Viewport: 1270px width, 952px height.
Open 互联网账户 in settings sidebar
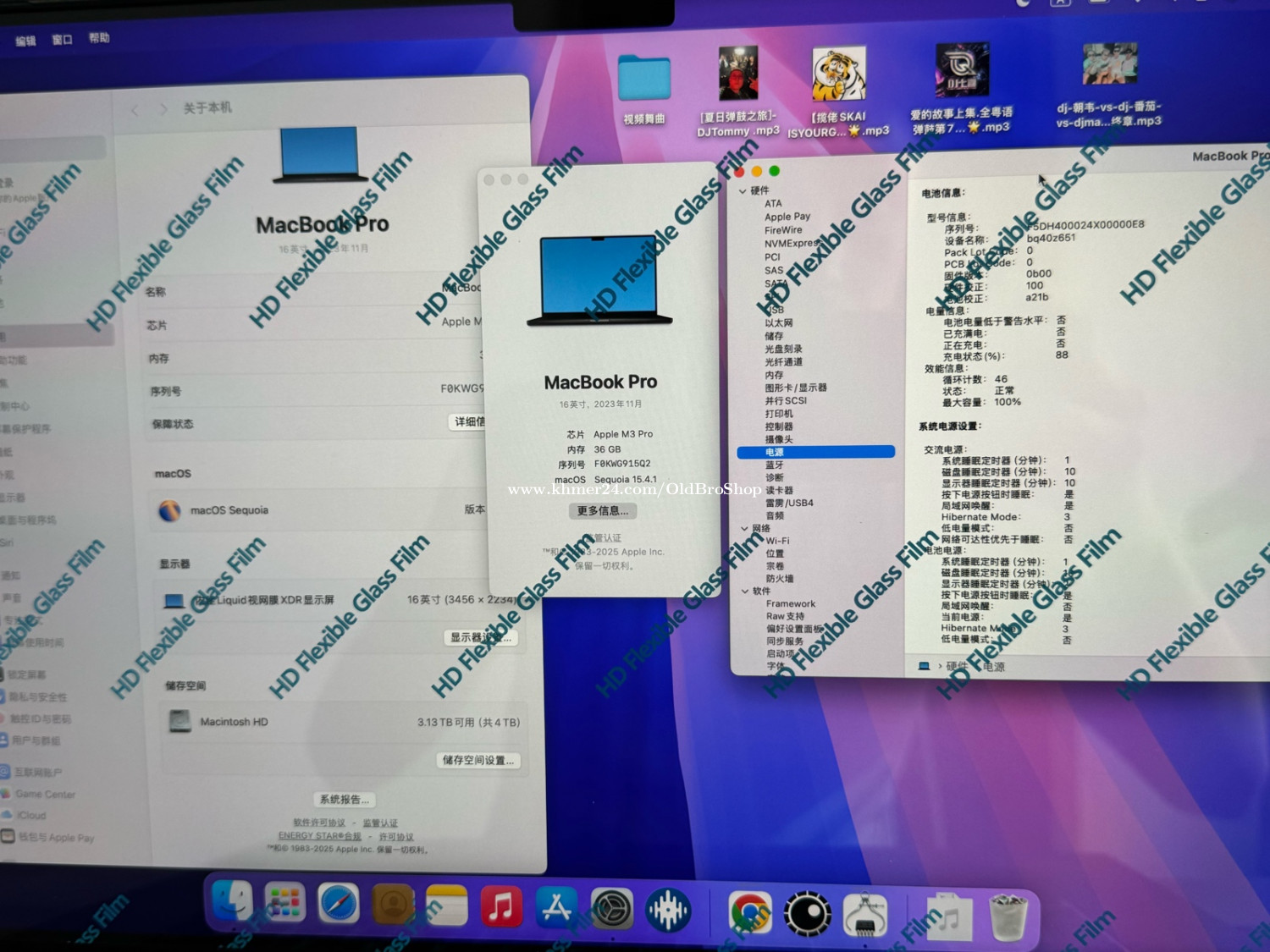32,773
